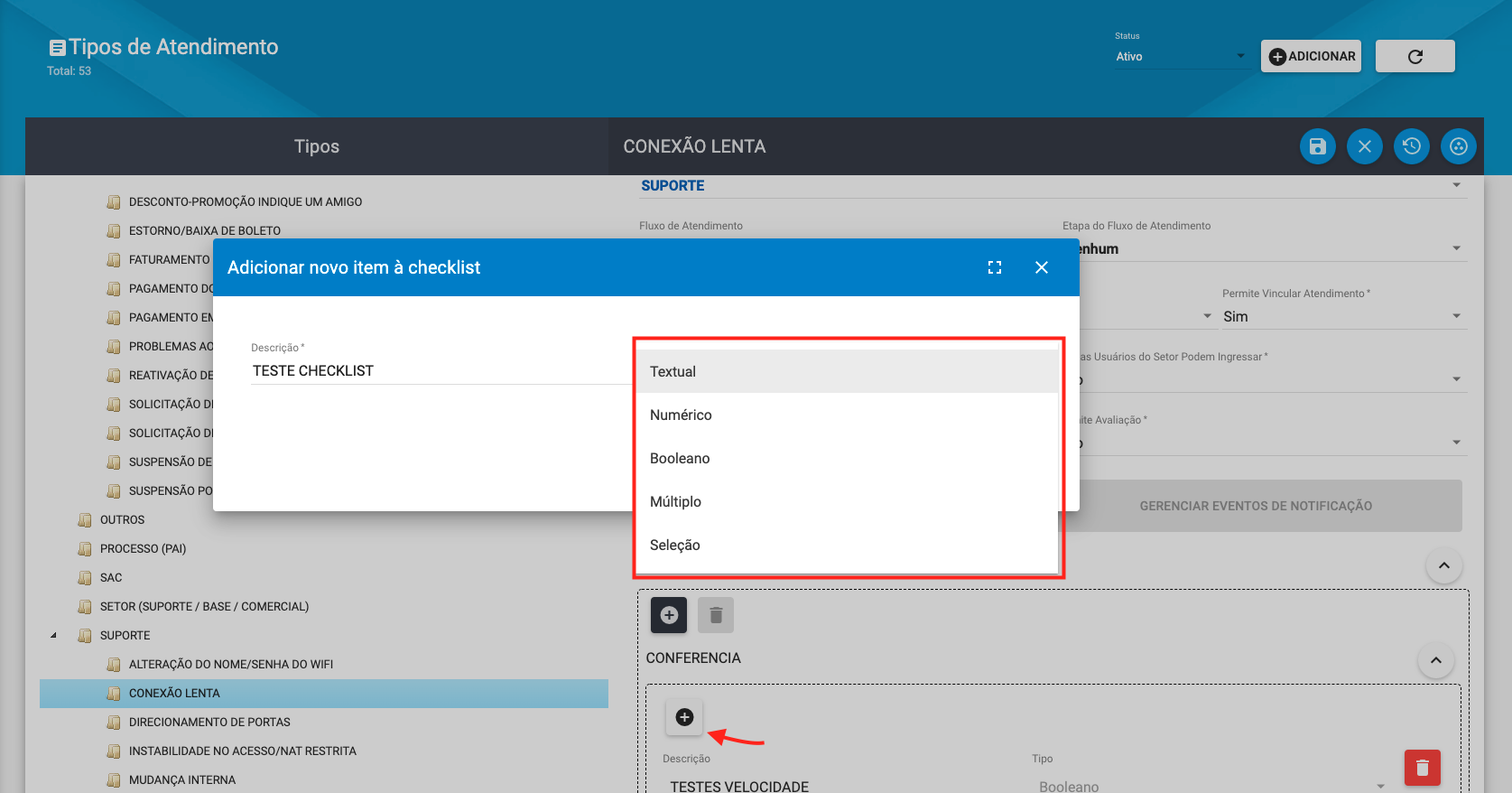Click the ADICIONAR button
This screenshot has height=793, width=1512.
1311,56
